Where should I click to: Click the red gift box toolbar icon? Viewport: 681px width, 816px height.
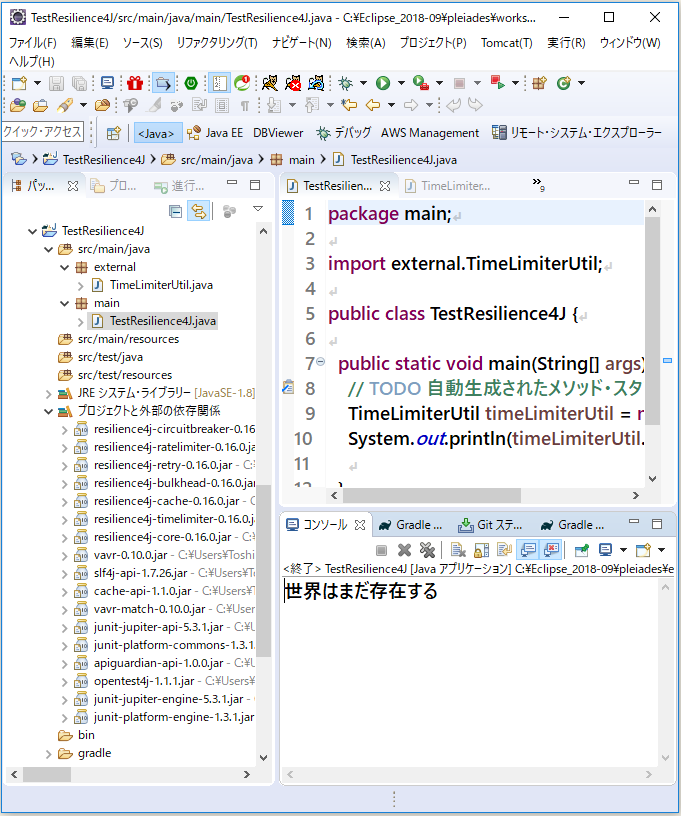(x=135, y=83)
